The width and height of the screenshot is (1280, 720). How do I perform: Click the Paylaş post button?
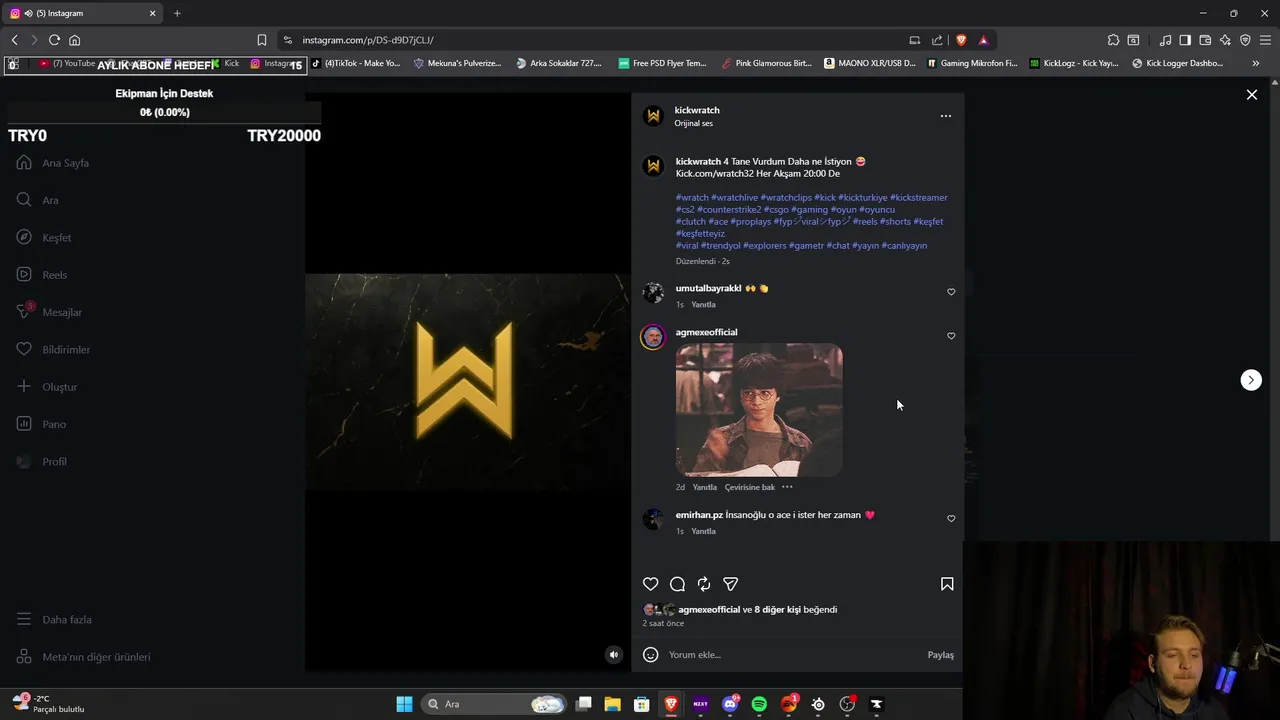coord(941,655)
